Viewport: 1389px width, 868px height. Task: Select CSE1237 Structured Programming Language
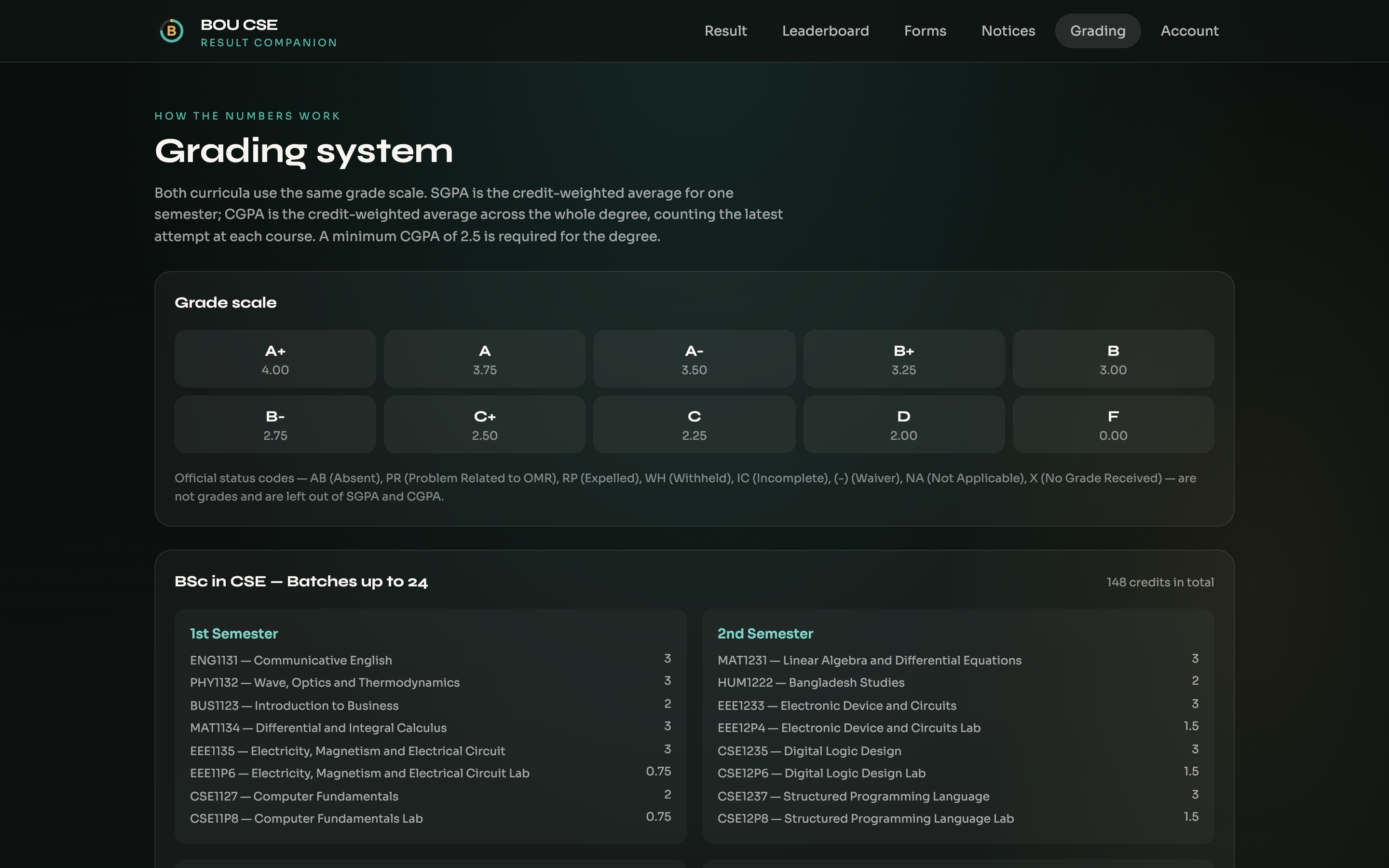pyautogui.click(x=958, y=796)
